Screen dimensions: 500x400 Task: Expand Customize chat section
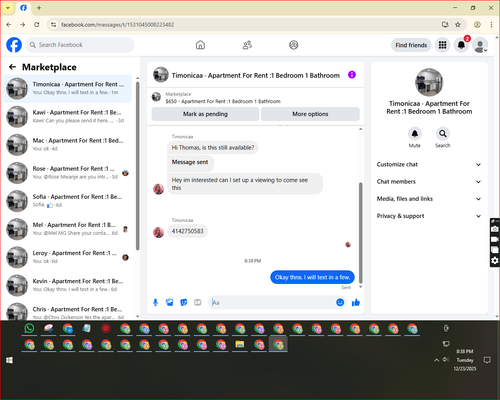point(429,164)
